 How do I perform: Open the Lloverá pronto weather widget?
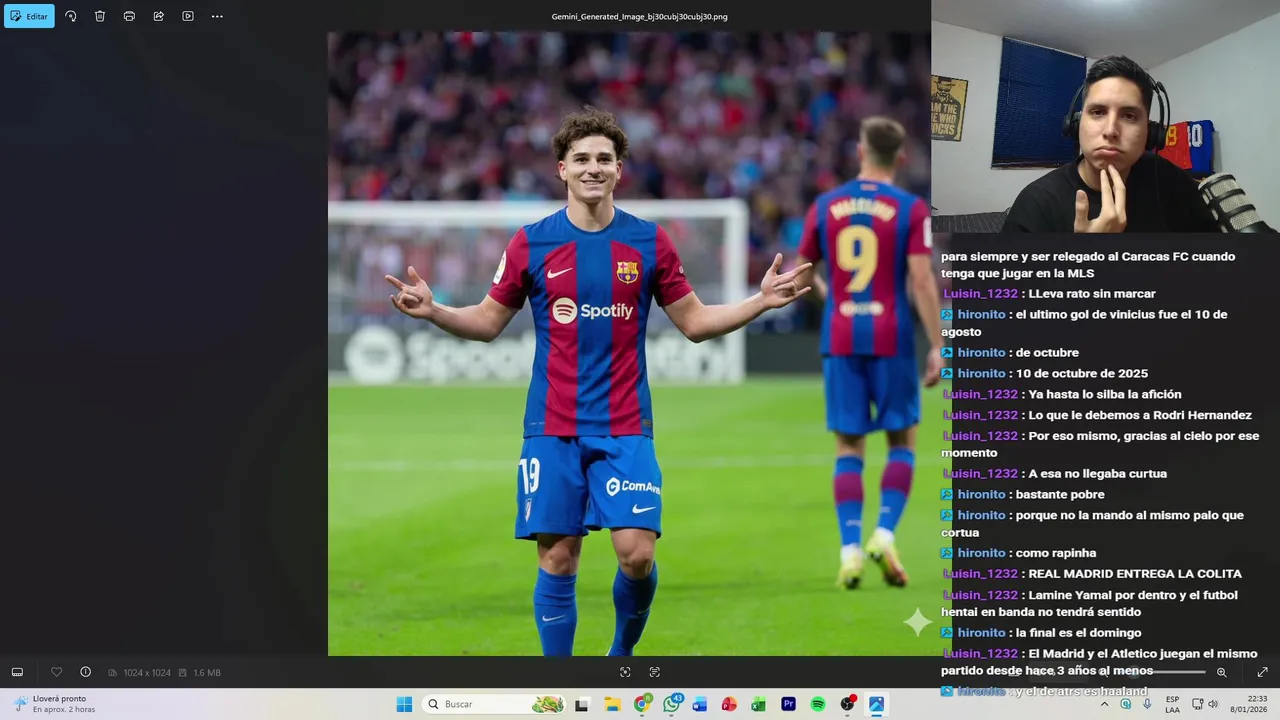55,704
